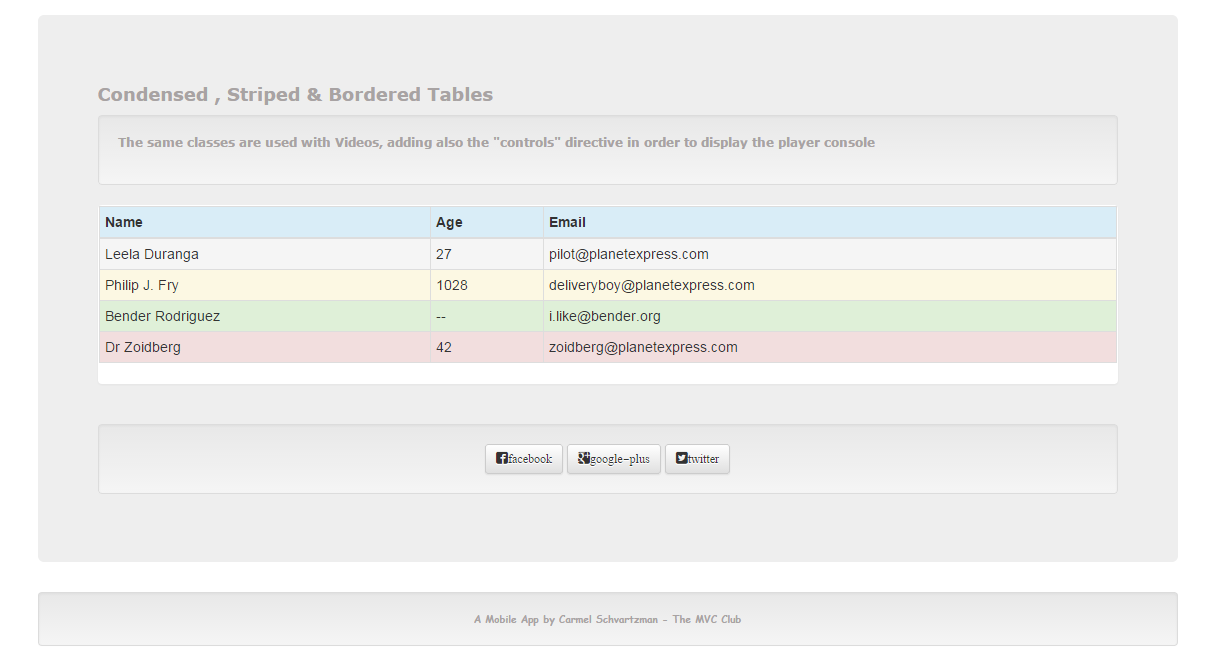Click the Facebook "f" icon

click(500, 458)
